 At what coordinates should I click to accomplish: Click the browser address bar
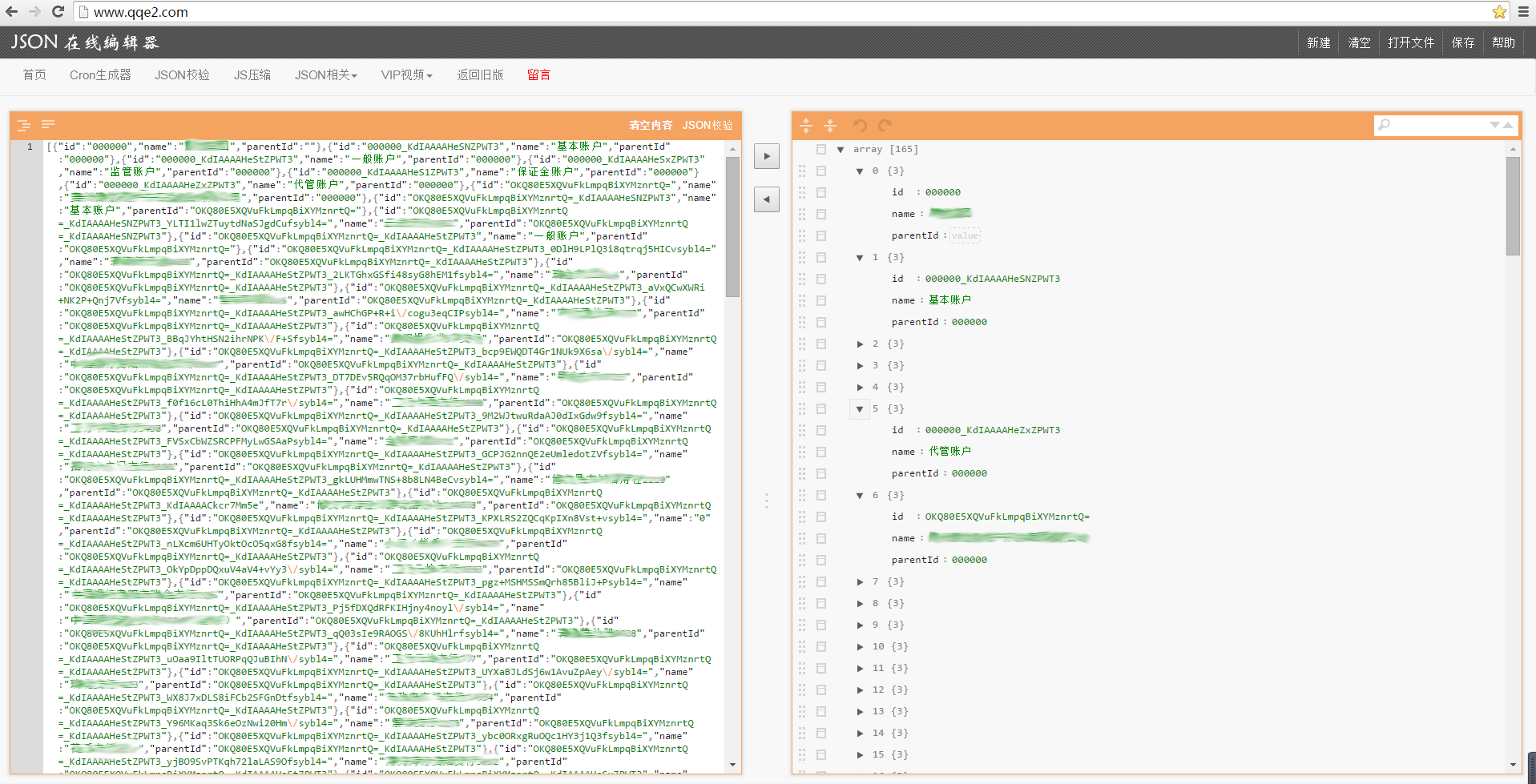pos(789,12)
